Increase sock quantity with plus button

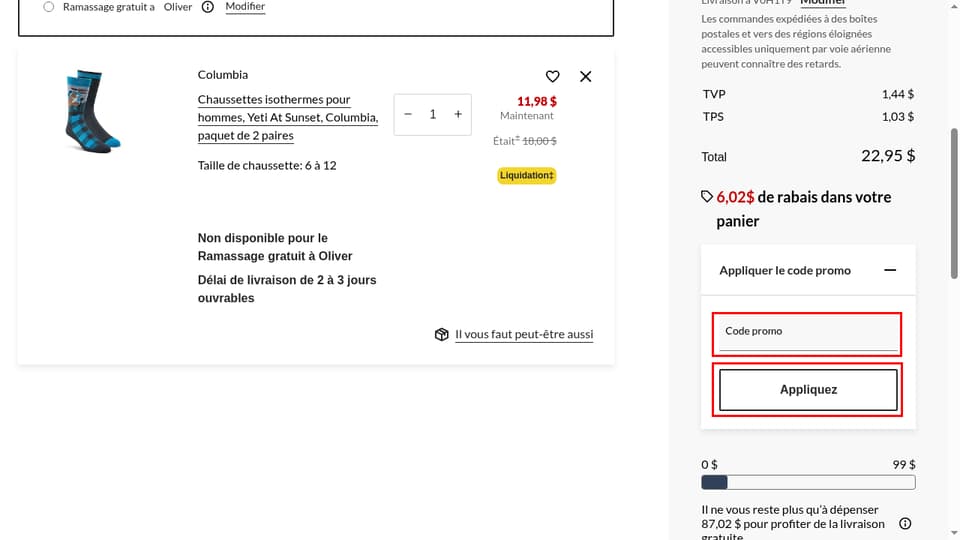[x=458, y=114]
